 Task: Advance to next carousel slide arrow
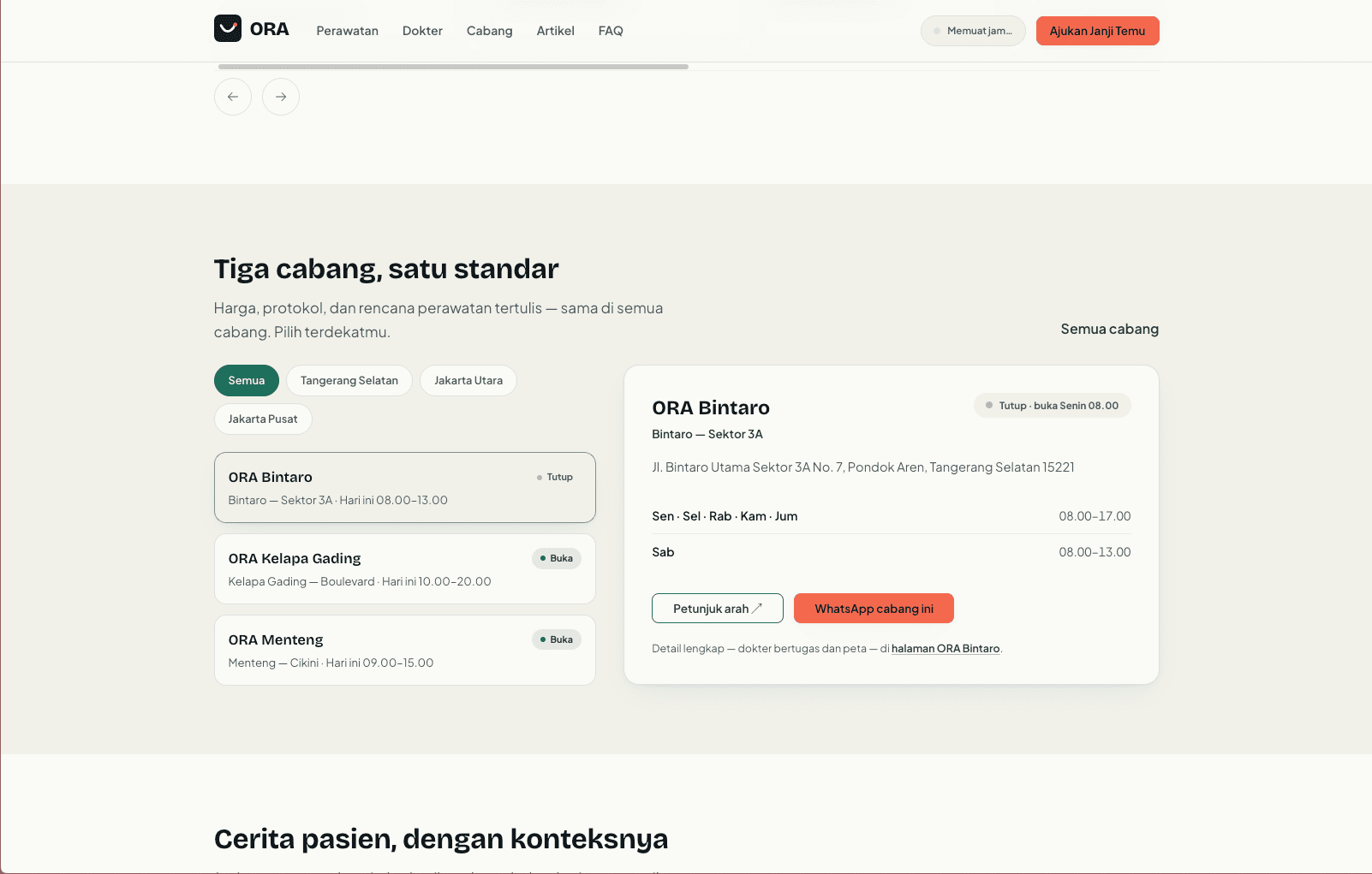point(281,97)
